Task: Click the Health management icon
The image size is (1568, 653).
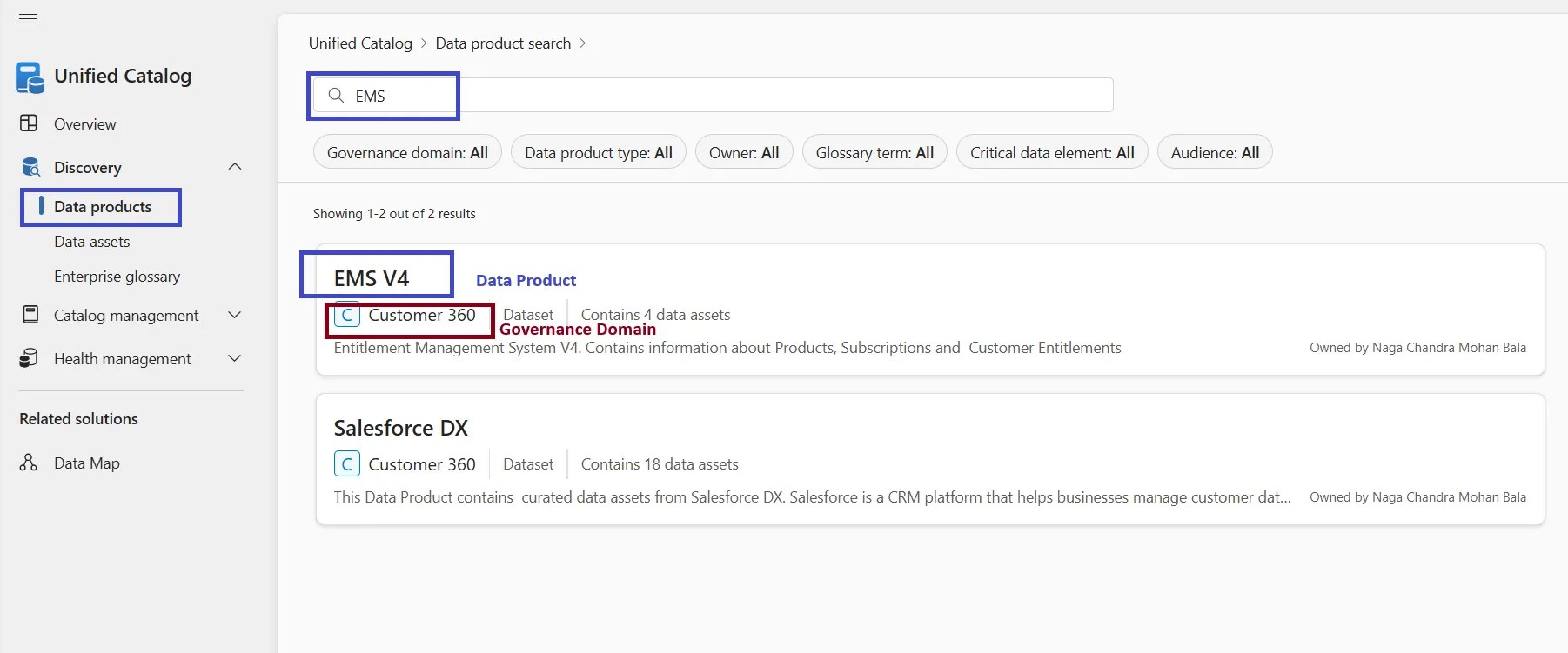Action: 29,358
